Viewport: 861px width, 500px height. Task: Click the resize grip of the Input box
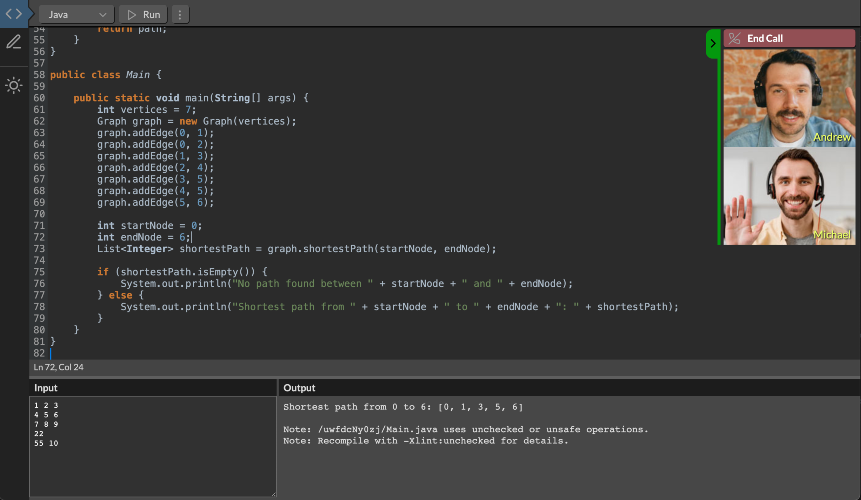click(x=273, y=493)
